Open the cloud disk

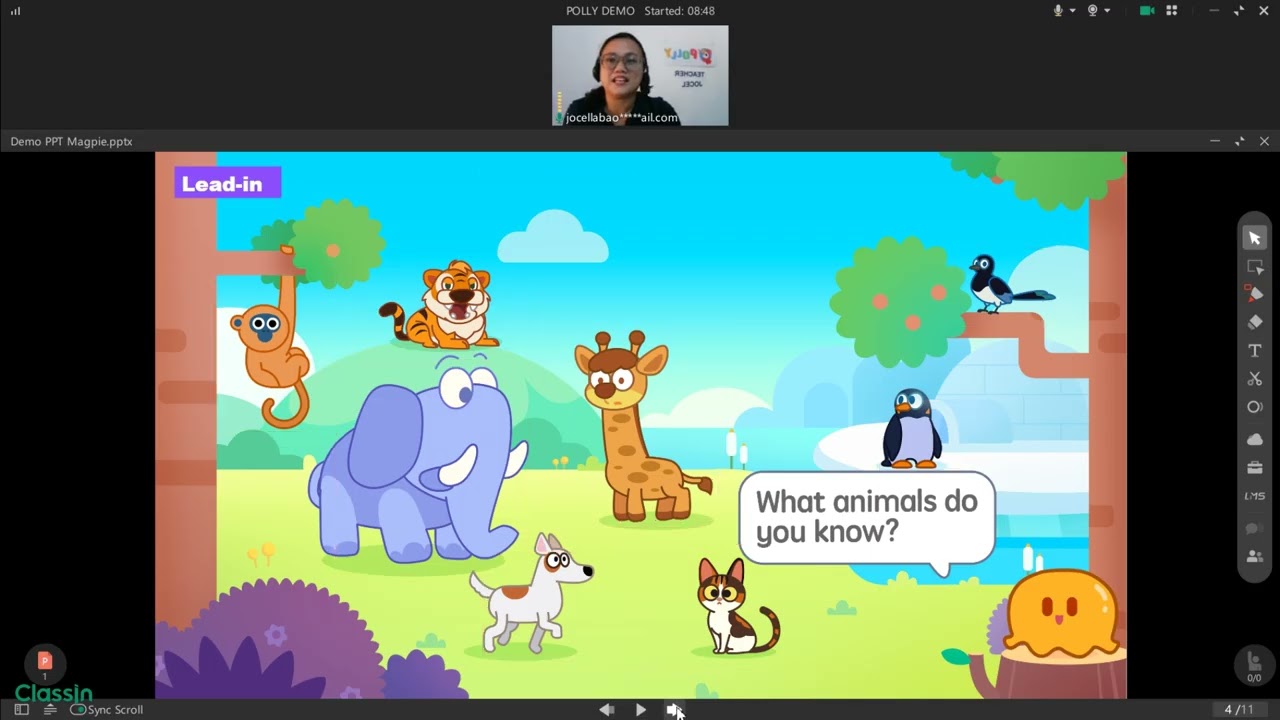(1254, 439)
